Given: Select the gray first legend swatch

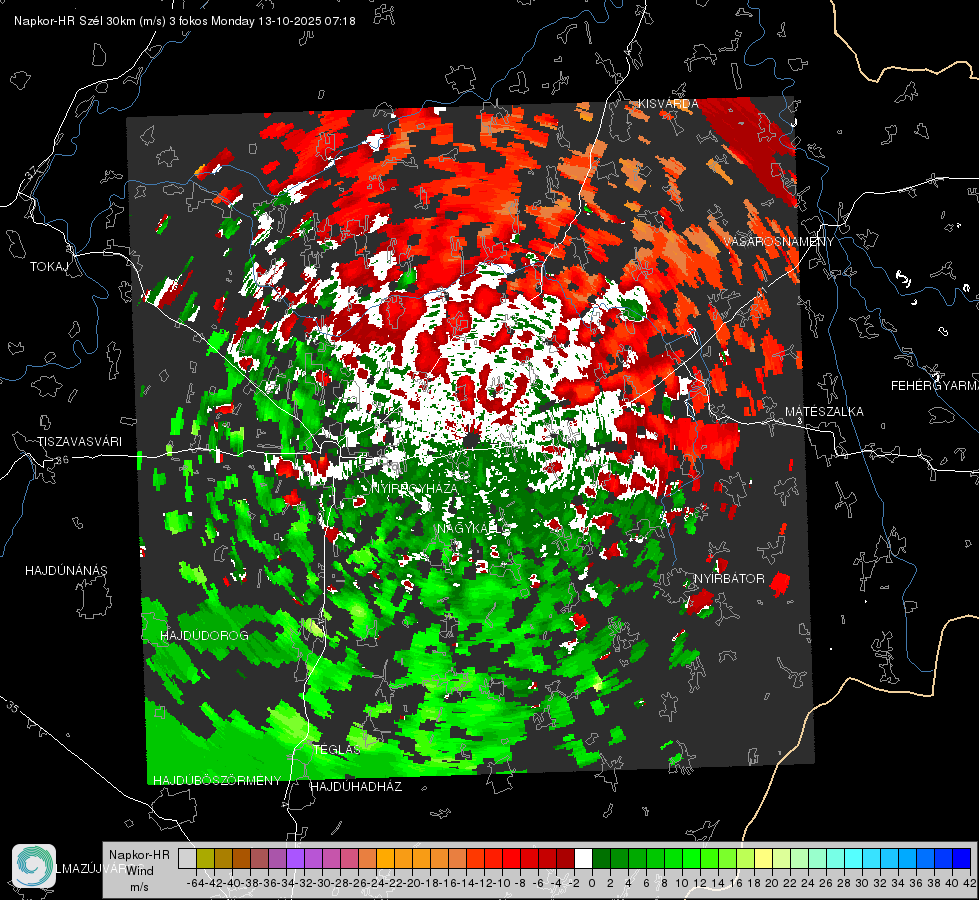Looking at the screenshot, I should pyautogui.click(x=187, y=858).
